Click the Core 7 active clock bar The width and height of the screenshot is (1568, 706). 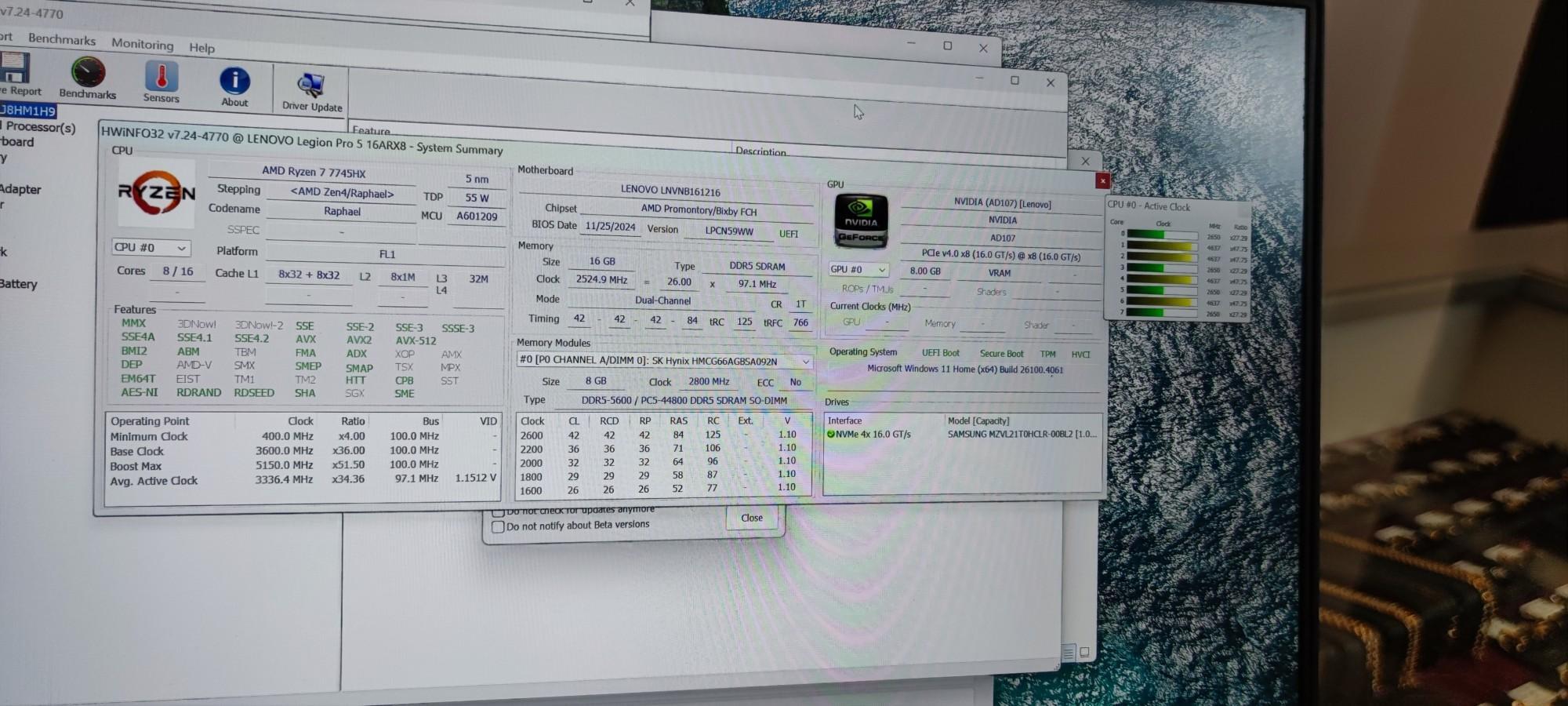(1162, 312)
